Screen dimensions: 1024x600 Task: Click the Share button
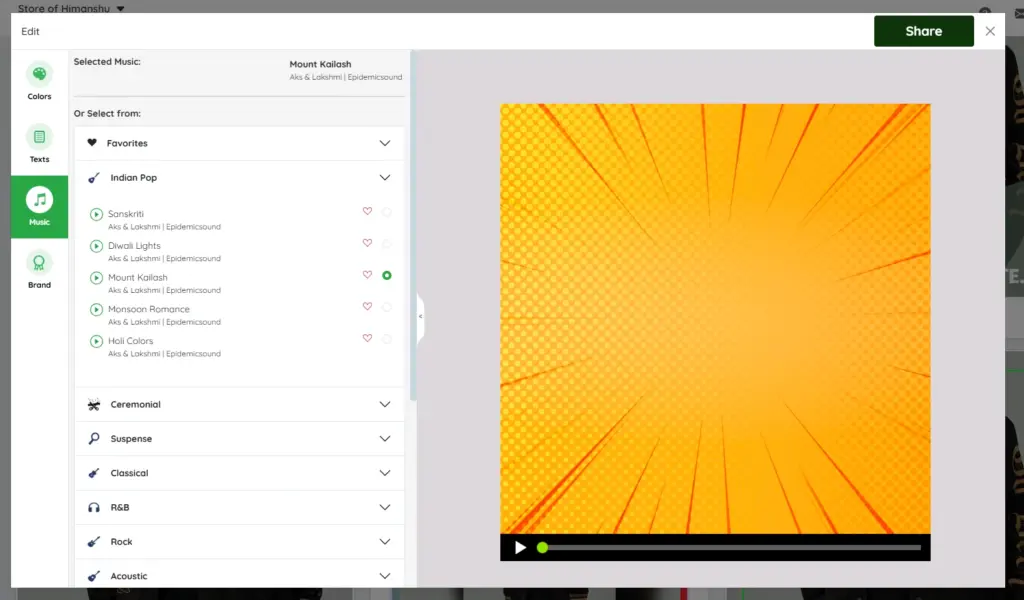pos(923,31)
